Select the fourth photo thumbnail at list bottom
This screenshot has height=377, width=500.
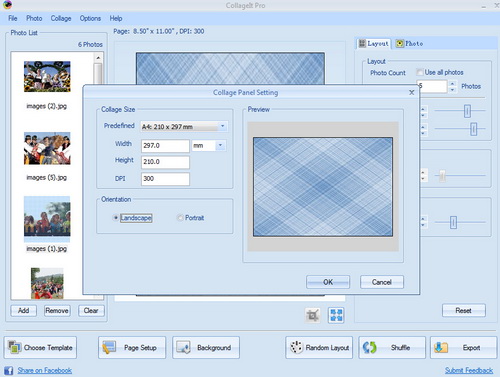click(47, 283)
